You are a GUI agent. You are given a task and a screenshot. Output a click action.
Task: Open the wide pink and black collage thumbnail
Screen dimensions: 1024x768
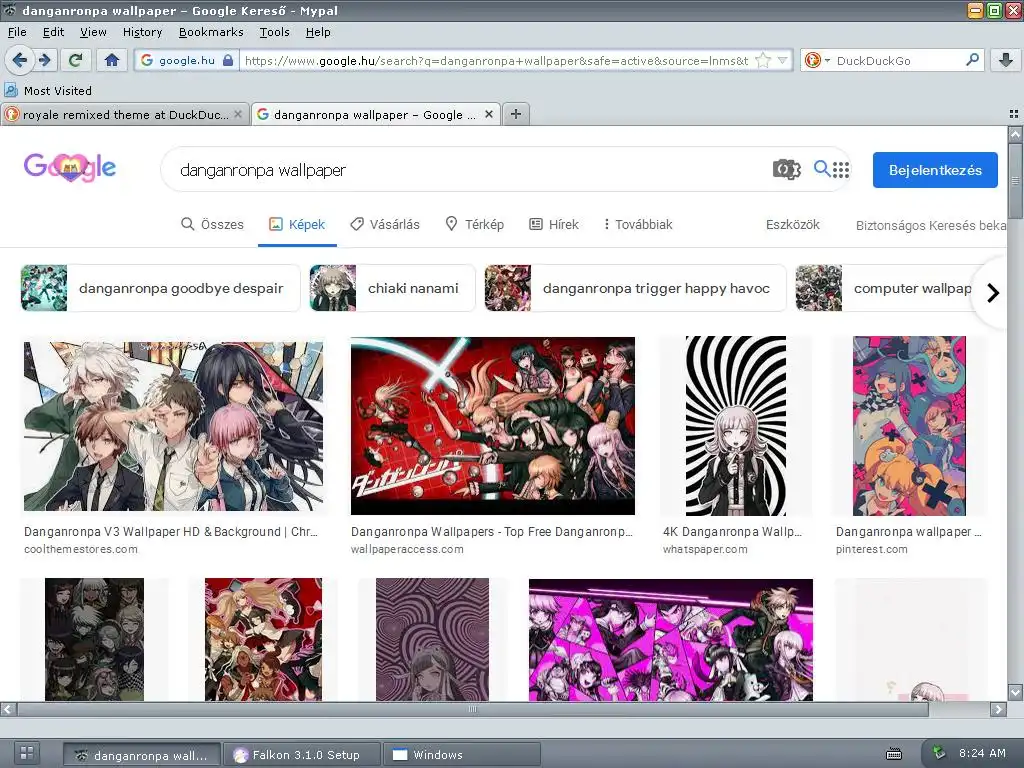point(671,640)
